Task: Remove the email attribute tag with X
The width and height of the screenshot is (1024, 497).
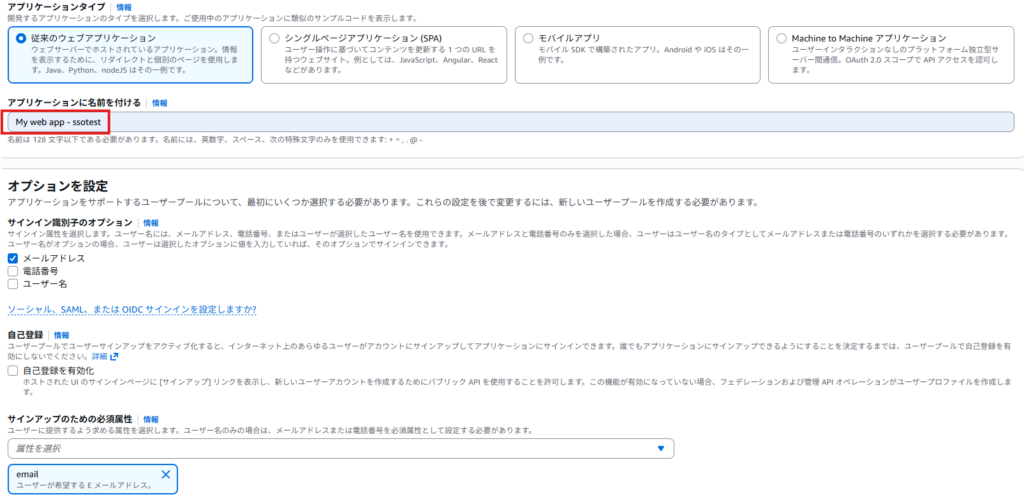Action: (x=166, y=474)
